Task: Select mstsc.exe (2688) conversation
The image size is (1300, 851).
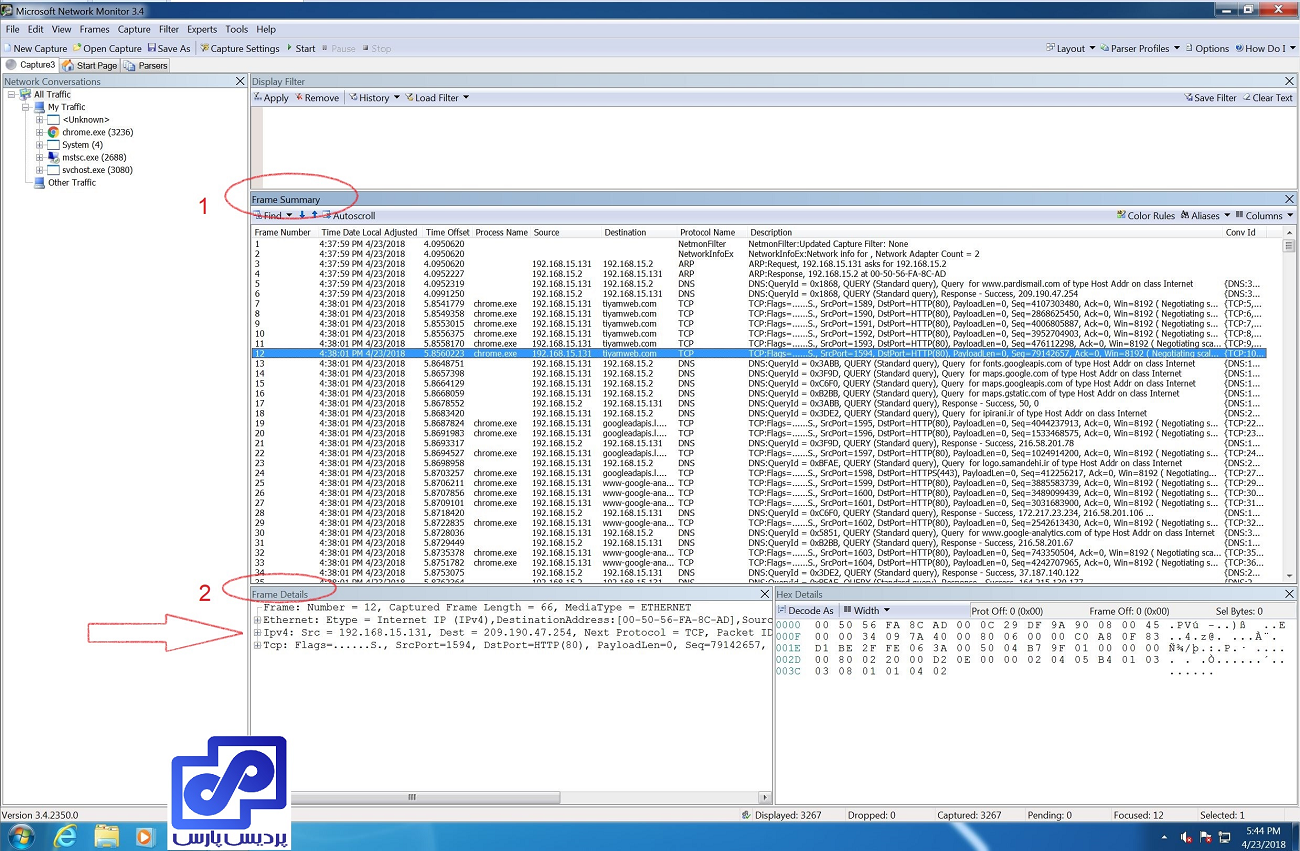Action: click(x=94, y=157)
